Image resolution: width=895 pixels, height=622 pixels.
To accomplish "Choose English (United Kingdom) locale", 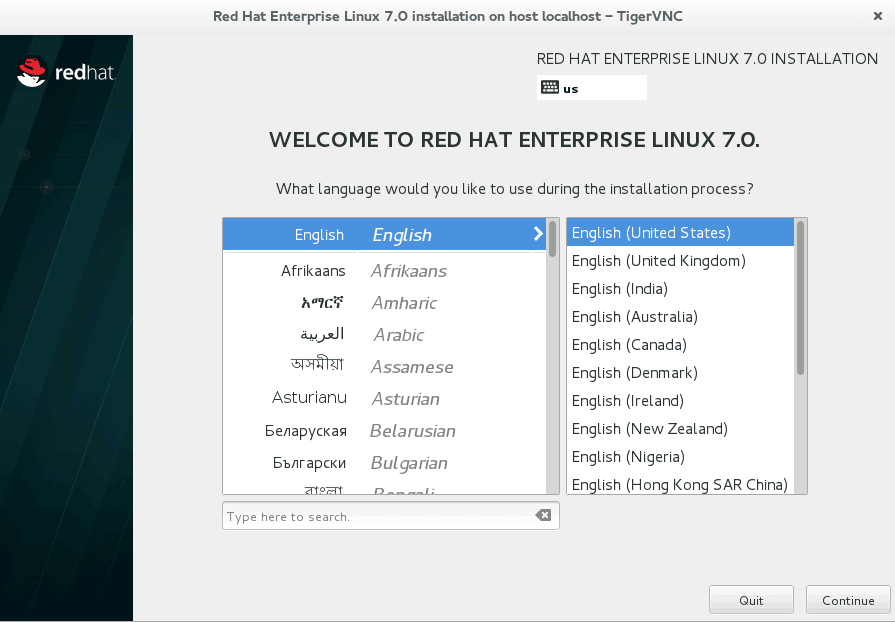I will point(680,261).
